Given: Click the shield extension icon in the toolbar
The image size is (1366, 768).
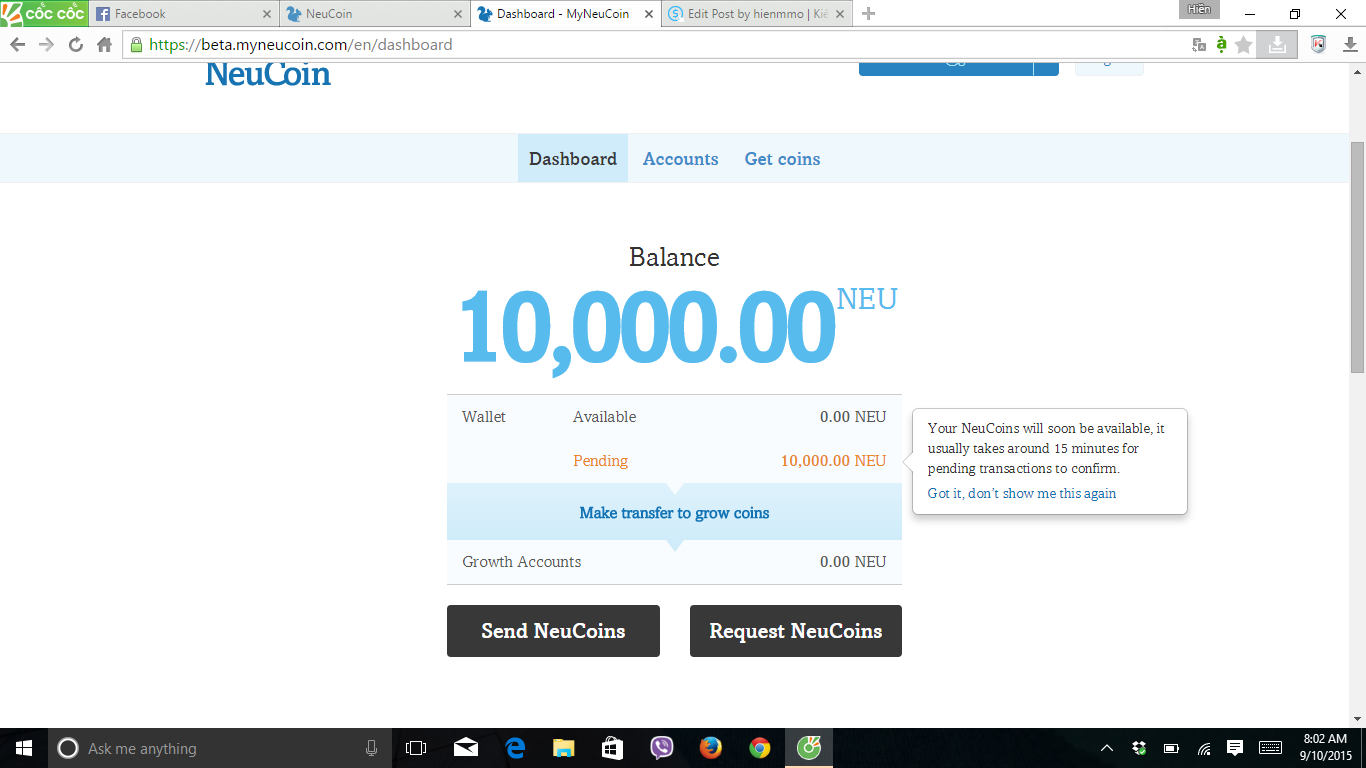Looking at the screenshot, I should [x=1318, y=45].
